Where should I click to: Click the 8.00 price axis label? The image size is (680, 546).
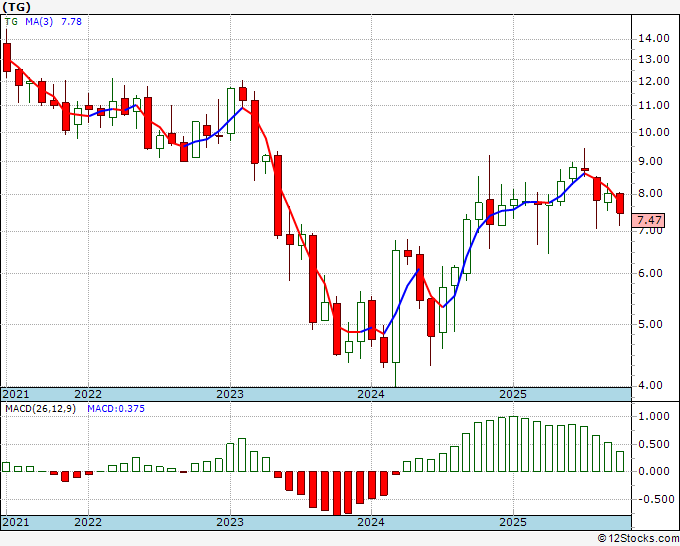(x=650, y=193)
